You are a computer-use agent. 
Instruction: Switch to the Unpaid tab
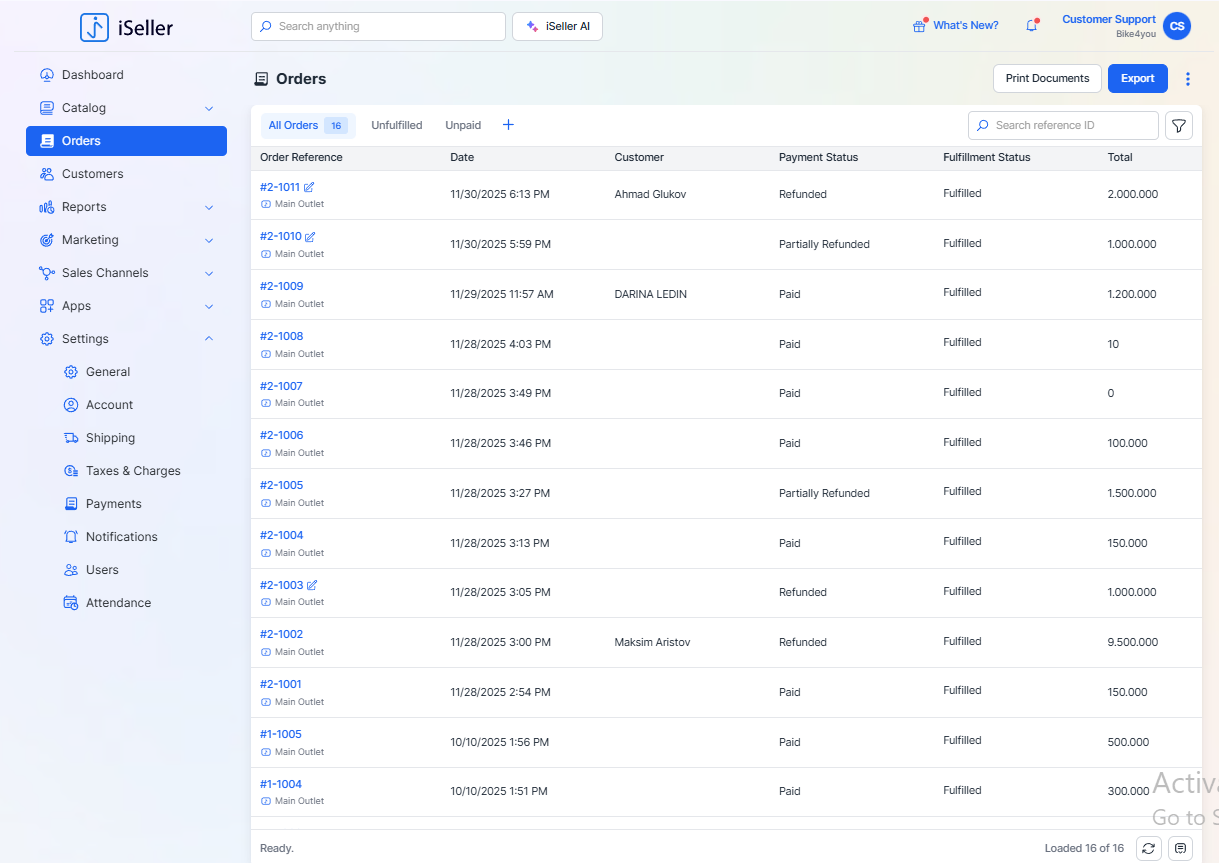[x=463, y=125]
